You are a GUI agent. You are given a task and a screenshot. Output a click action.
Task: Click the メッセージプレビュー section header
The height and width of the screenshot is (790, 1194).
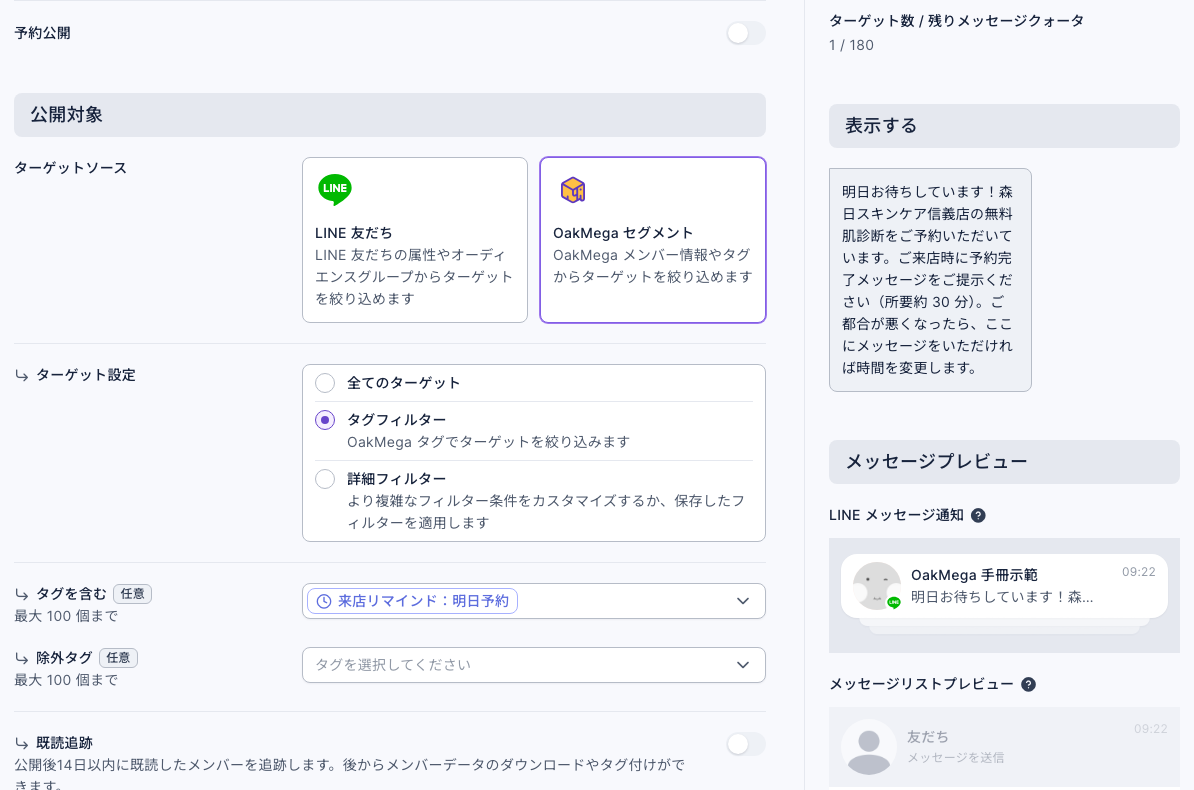(x=1004, y=462)
